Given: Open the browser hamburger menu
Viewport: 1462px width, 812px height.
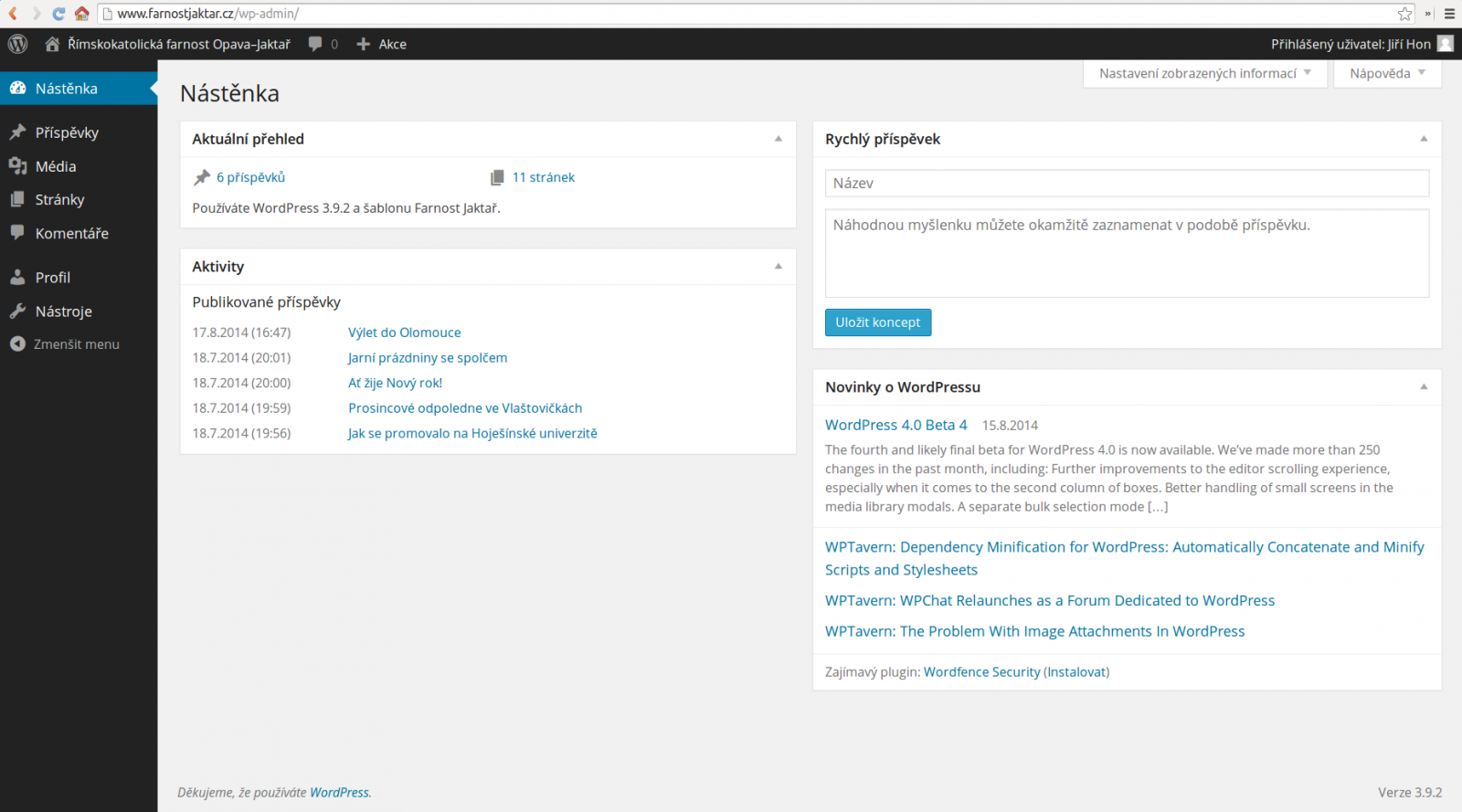Looking at the screenshot, I should point(1449,14).
